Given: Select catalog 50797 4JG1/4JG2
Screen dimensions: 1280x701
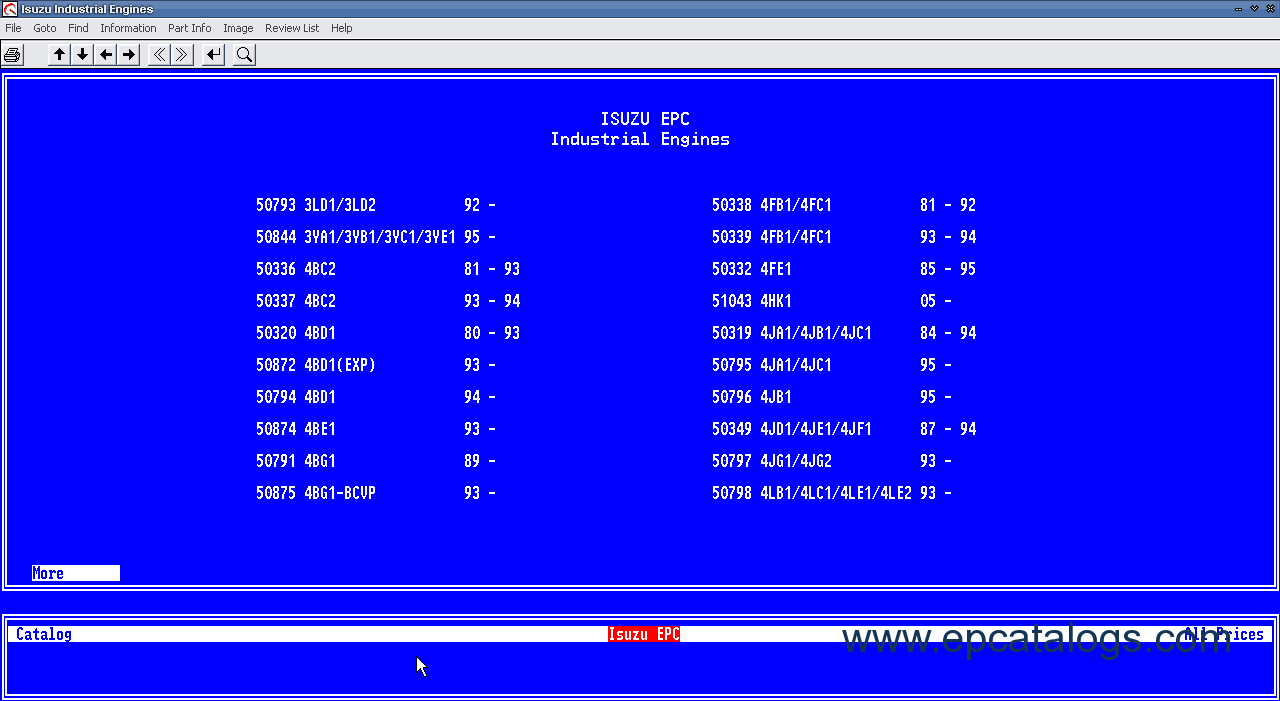Looking at the screenshot, I should [x=832, y=461].
